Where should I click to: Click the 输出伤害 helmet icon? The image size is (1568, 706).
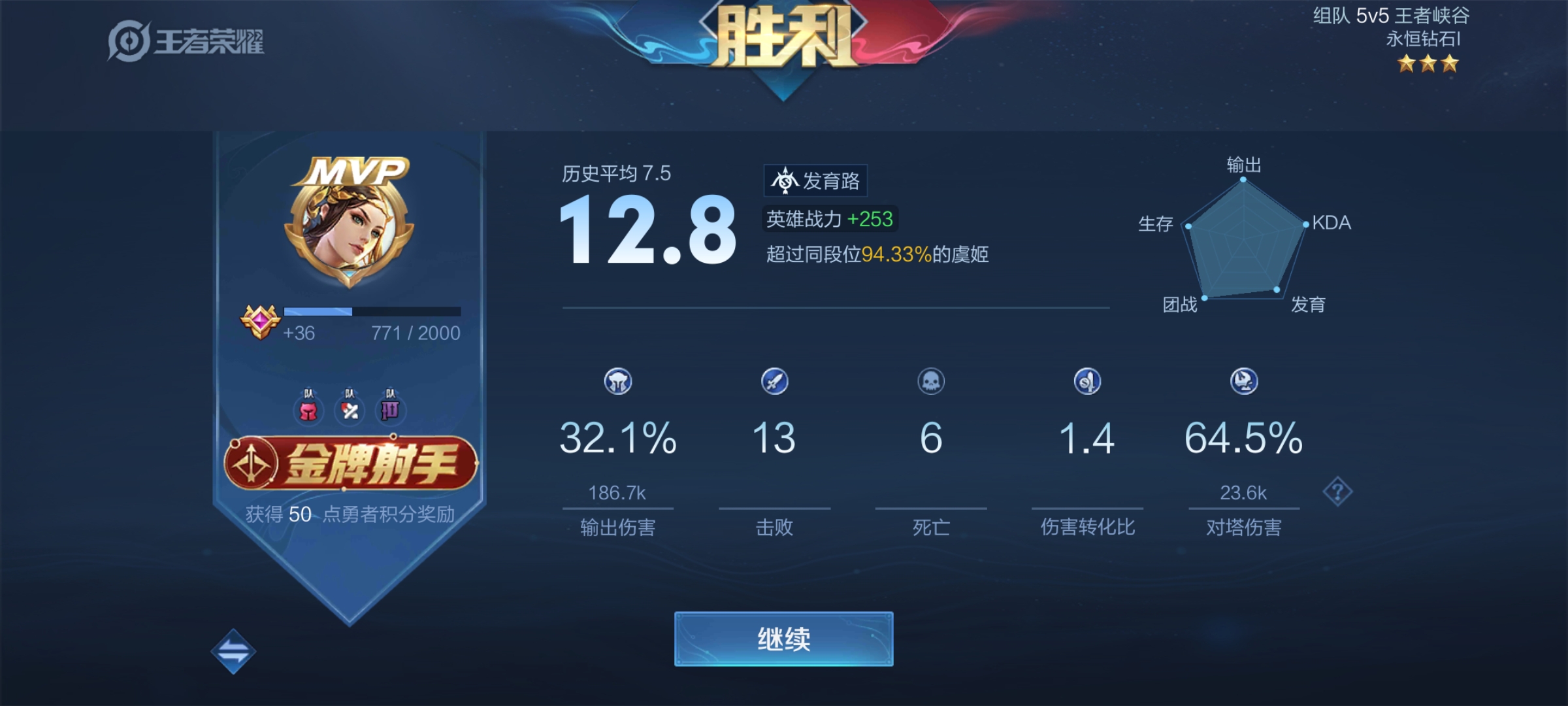tap(618, 381)
